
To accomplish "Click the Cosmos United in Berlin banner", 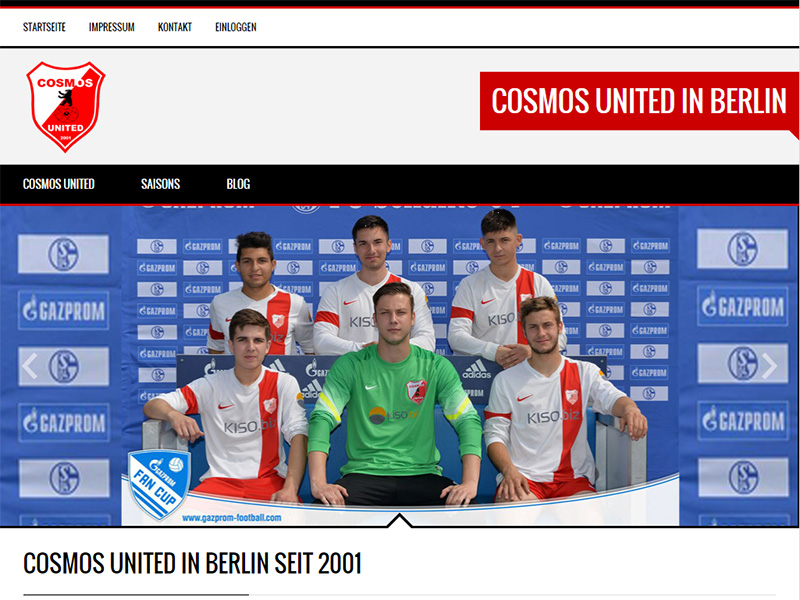I will pyautogui.click(x=639, y=101).
